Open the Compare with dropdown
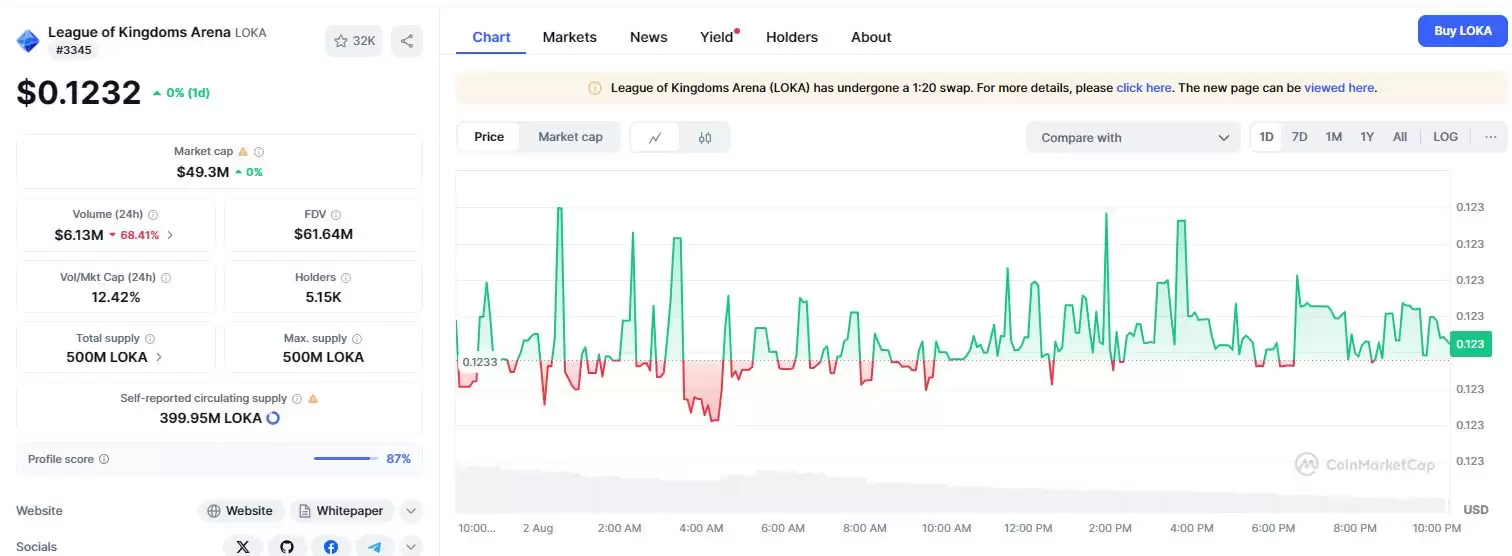Screen dimensions: 1512x556 click(x=1133, y=138)
